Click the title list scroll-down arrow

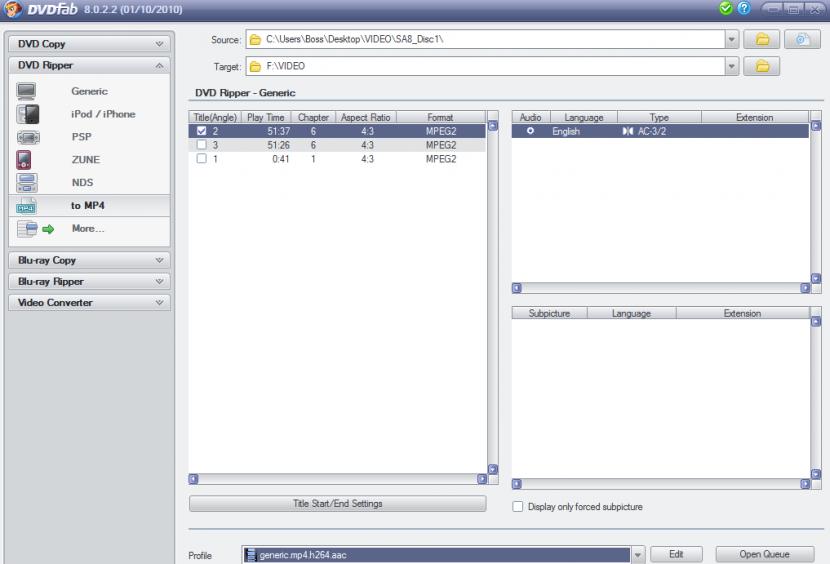(493, 469)
